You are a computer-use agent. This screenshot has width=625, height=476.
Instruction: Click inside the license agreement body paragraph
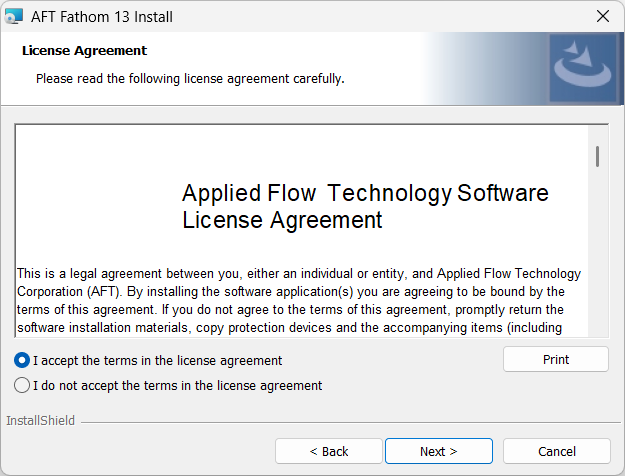(299, 301)
